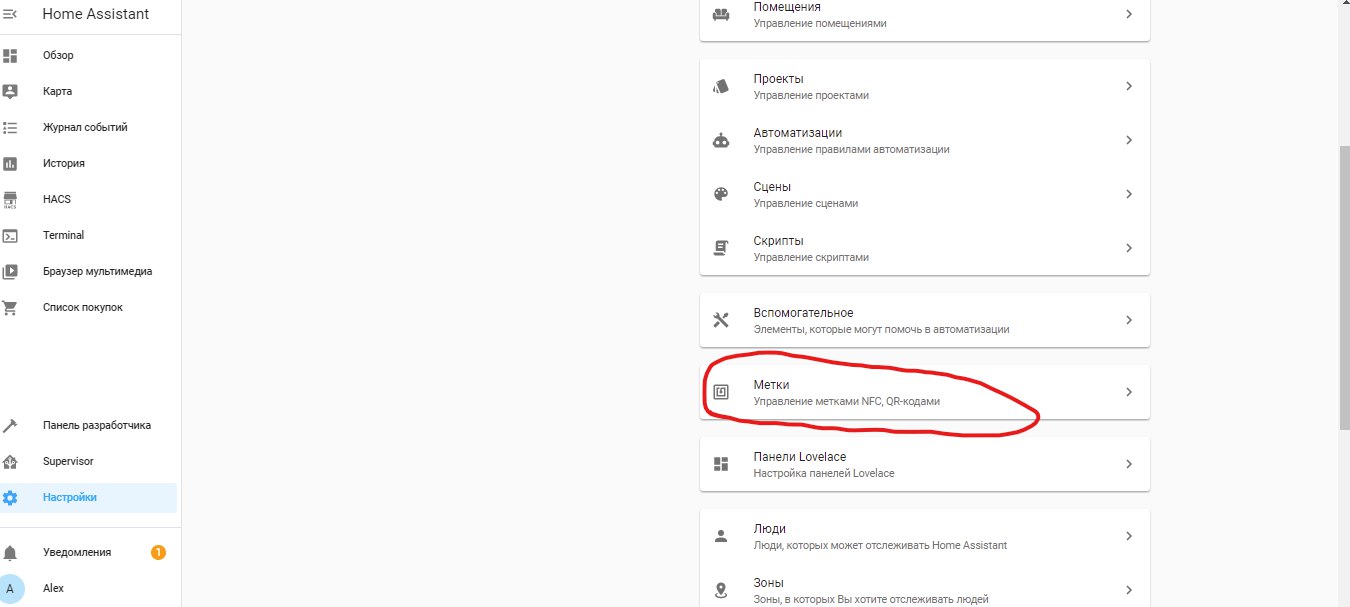1350x607 pixels.
Task: Open Сцены via its right chevron
Action: (x=1129, y=194)
